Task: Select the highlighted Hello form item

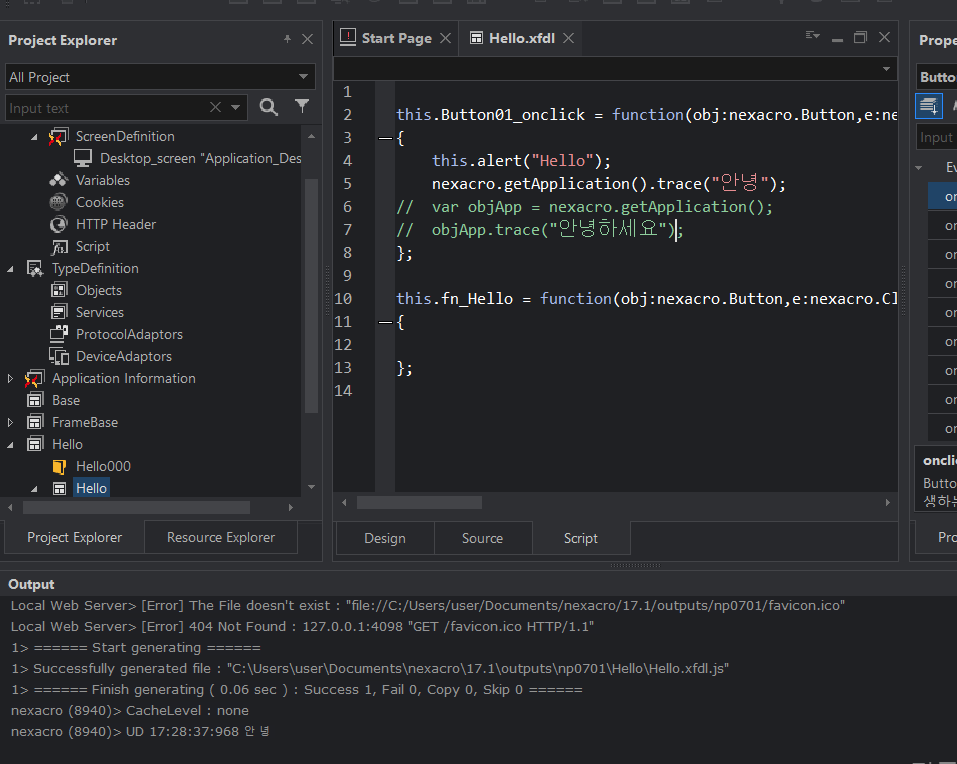Action: tap(91, 488)
